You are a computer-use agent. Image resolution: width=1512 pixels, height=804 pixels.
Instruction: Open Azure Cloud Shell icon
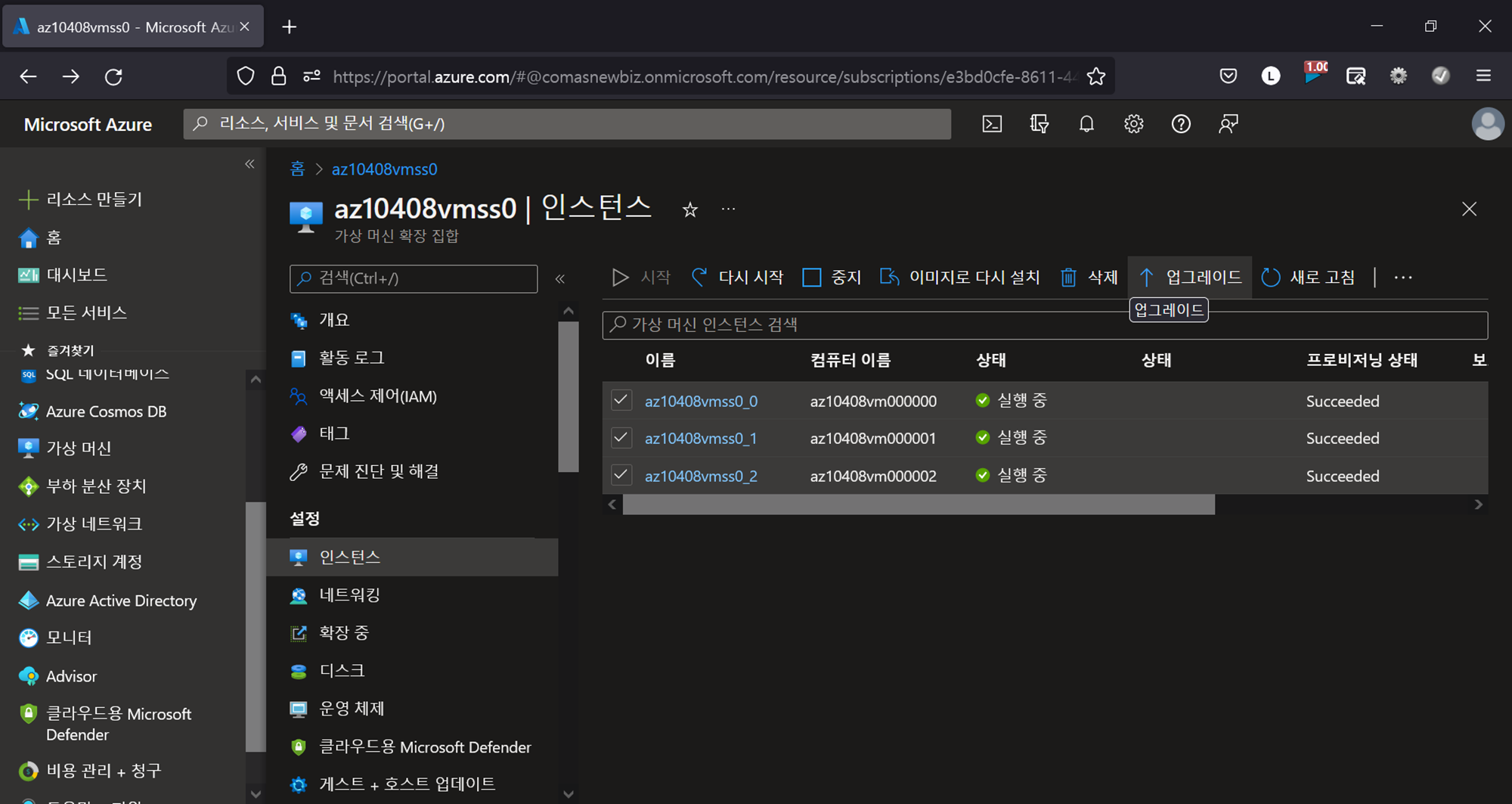pyautogui.click(x=992, y=124)
